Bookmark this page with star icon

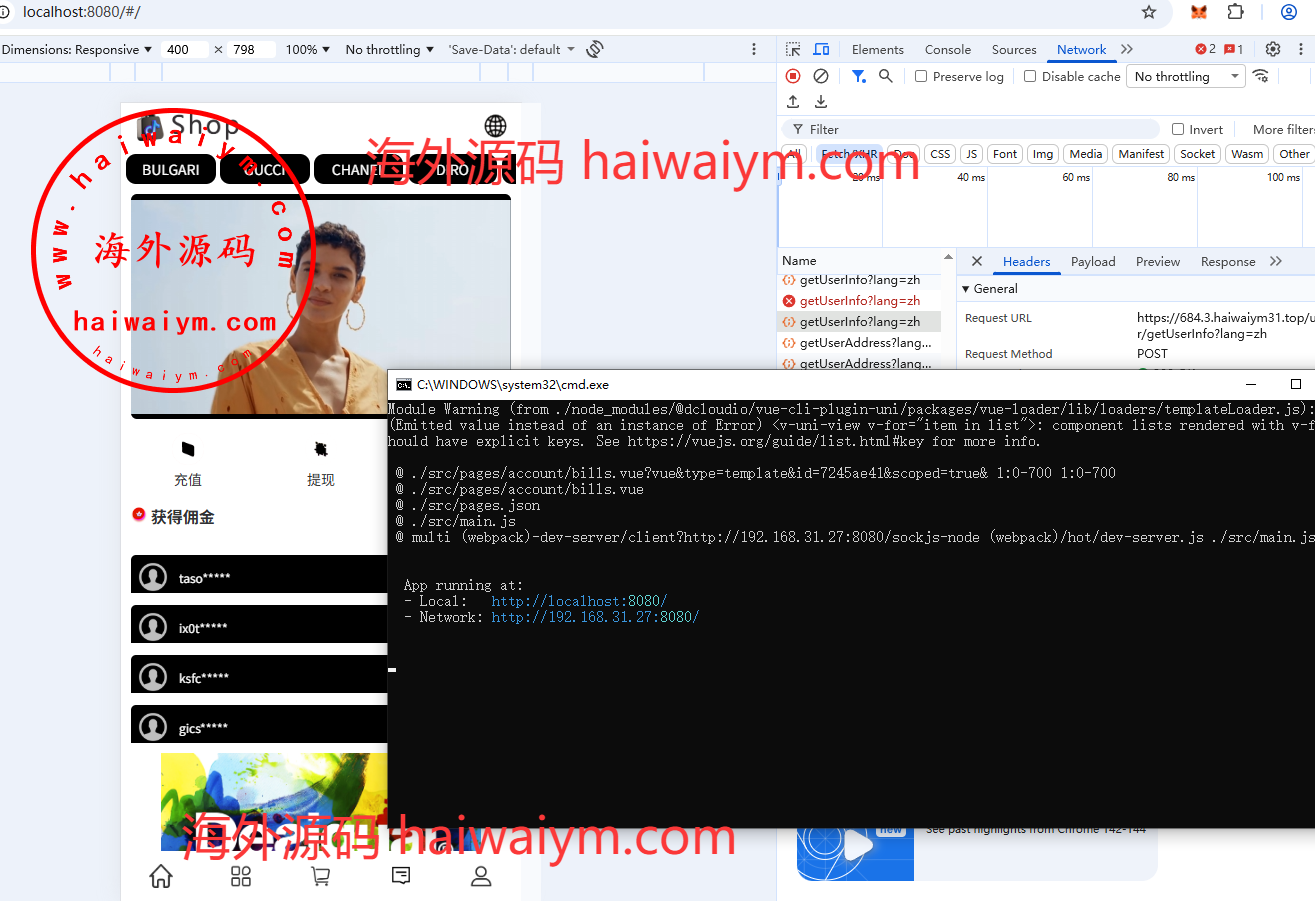point(1149,12)
